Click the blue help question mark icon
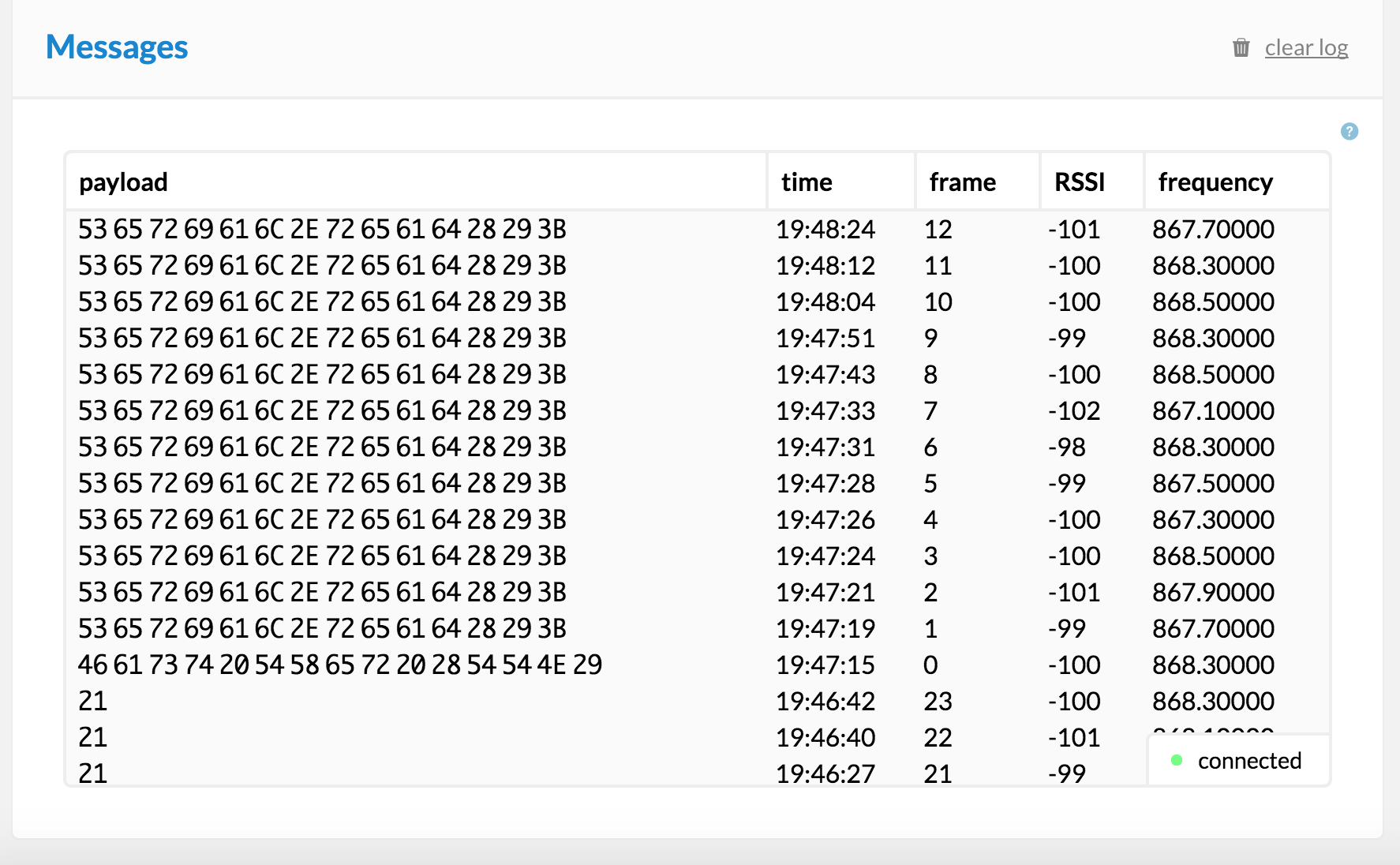Image resolution: width=1400 pixels, height=865 pixels. tap(1349, 132)
